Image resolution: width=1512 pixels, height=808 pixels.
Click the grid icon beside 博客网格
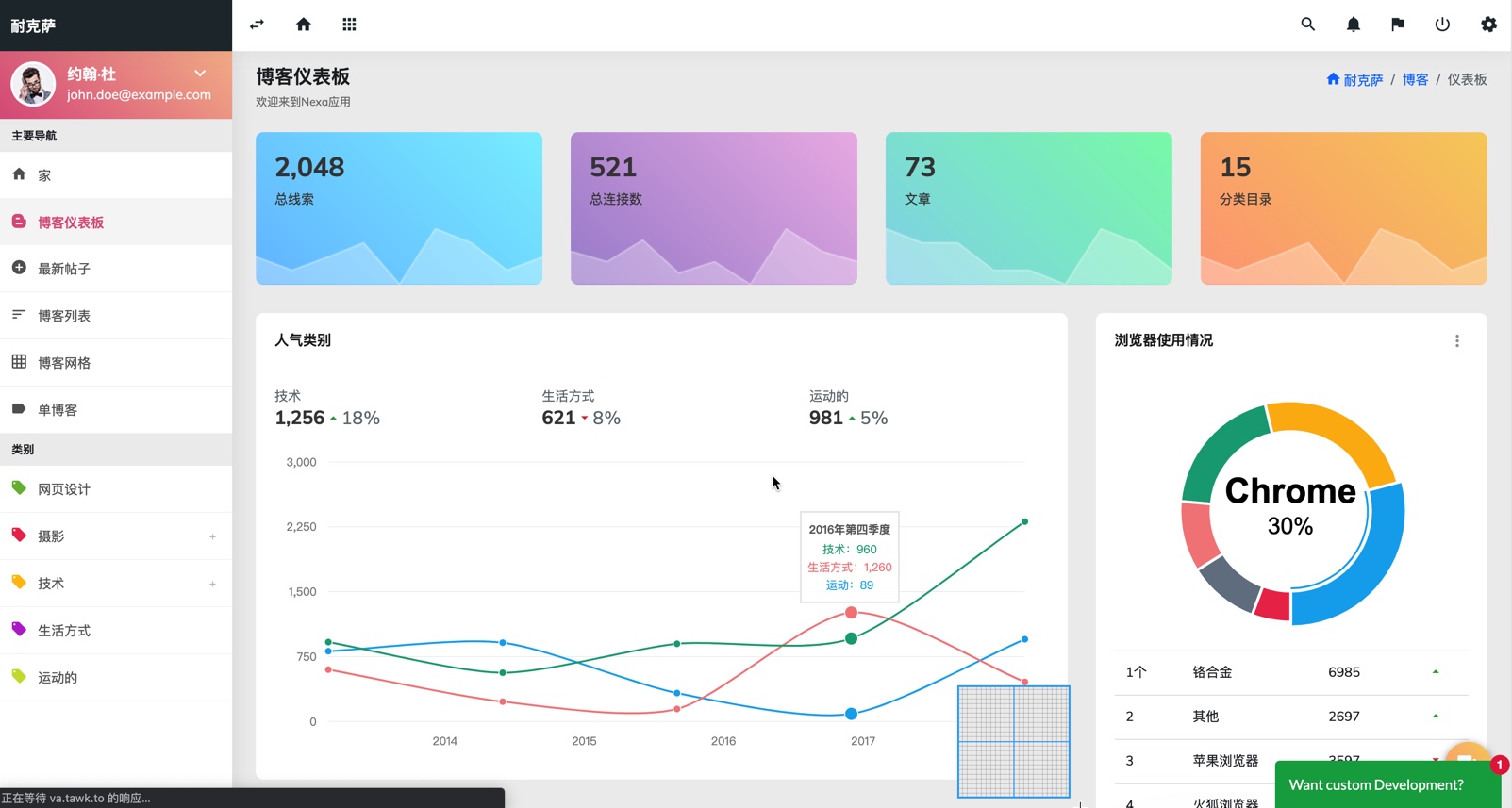19,361
